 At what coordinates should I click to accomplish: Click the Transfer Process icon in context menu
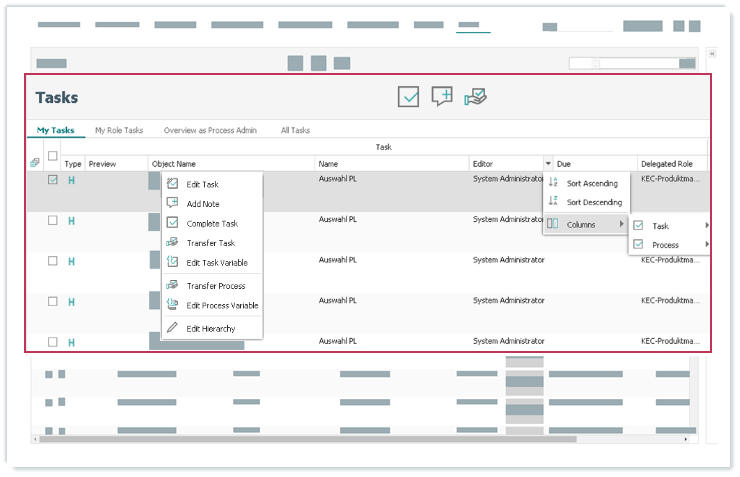pyautogui.click(x=173, y=285)
